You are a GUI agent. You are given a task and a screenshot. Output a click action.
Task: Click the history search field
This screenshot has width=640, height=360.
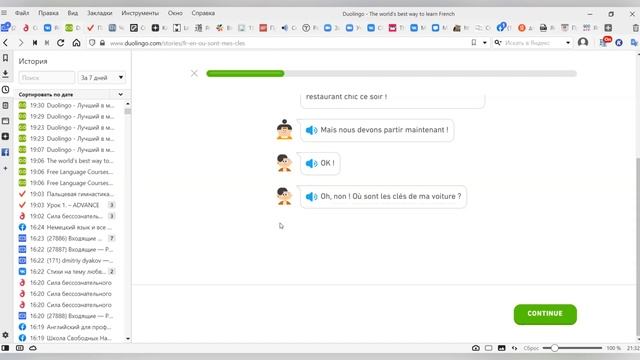point(47,78)
